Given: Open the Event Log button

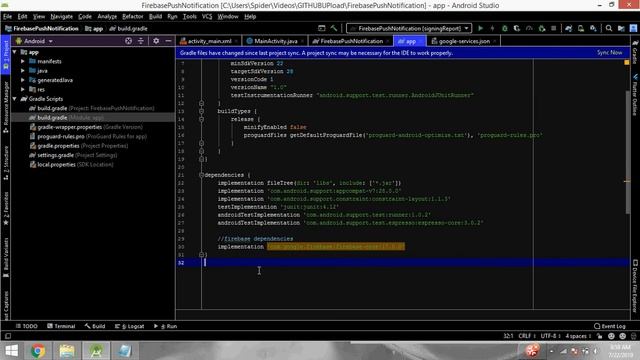Looking at the screenshot, I should [x=610, y=326].
